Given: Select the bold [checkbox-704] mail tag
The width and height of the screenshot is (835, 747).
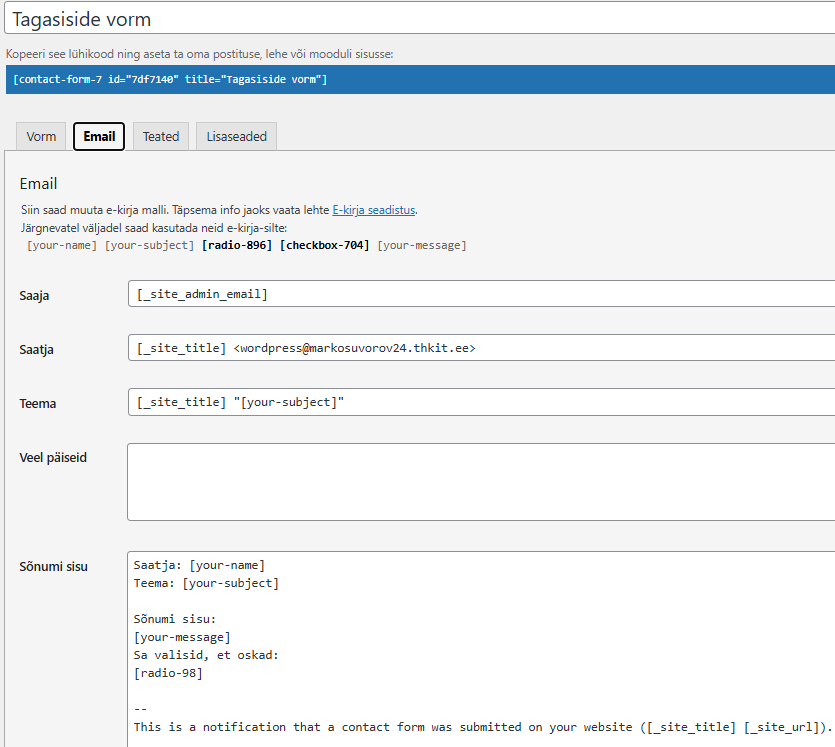Looking at the screenshot, I should click(324, 245).
